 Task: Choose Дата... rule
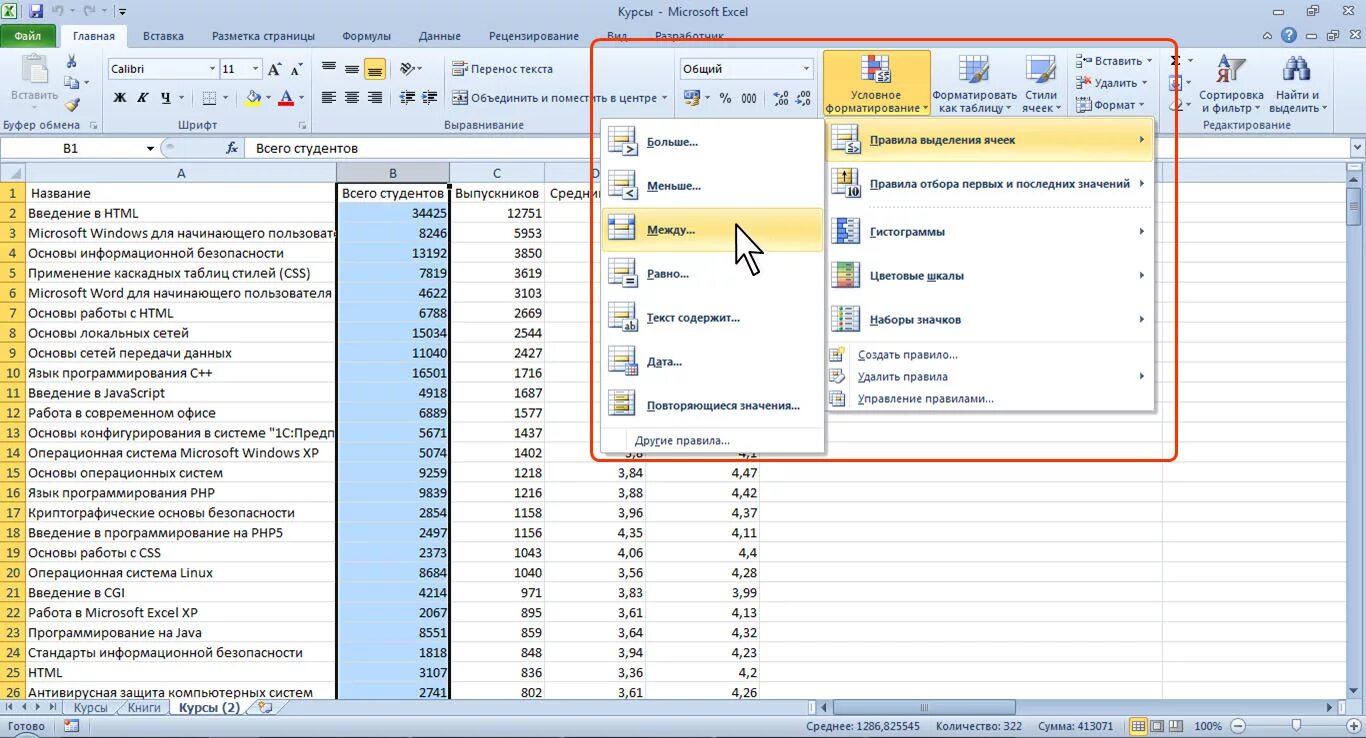click(713, 362)
